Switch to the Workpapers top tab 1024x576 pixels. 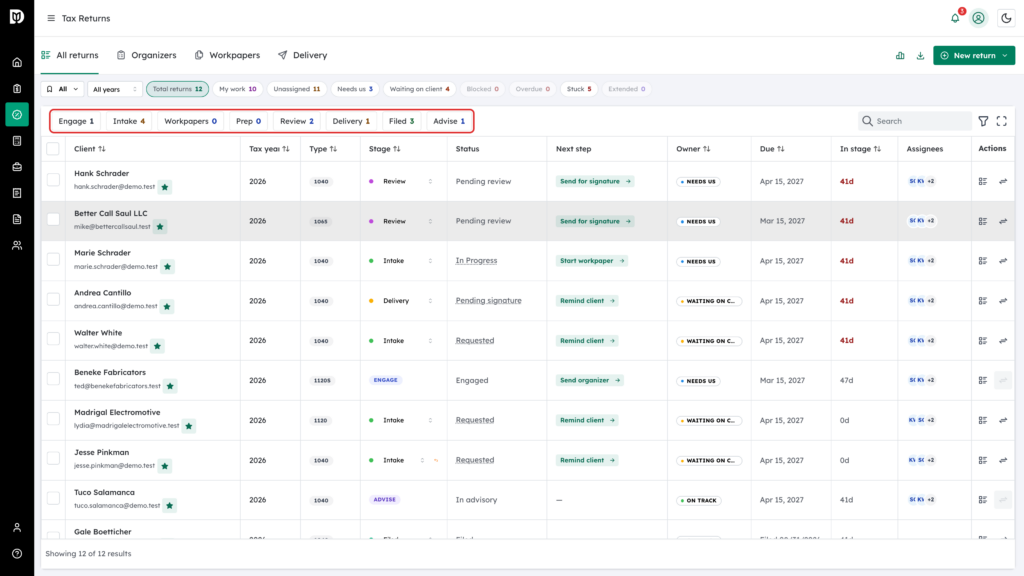(227, 56)
